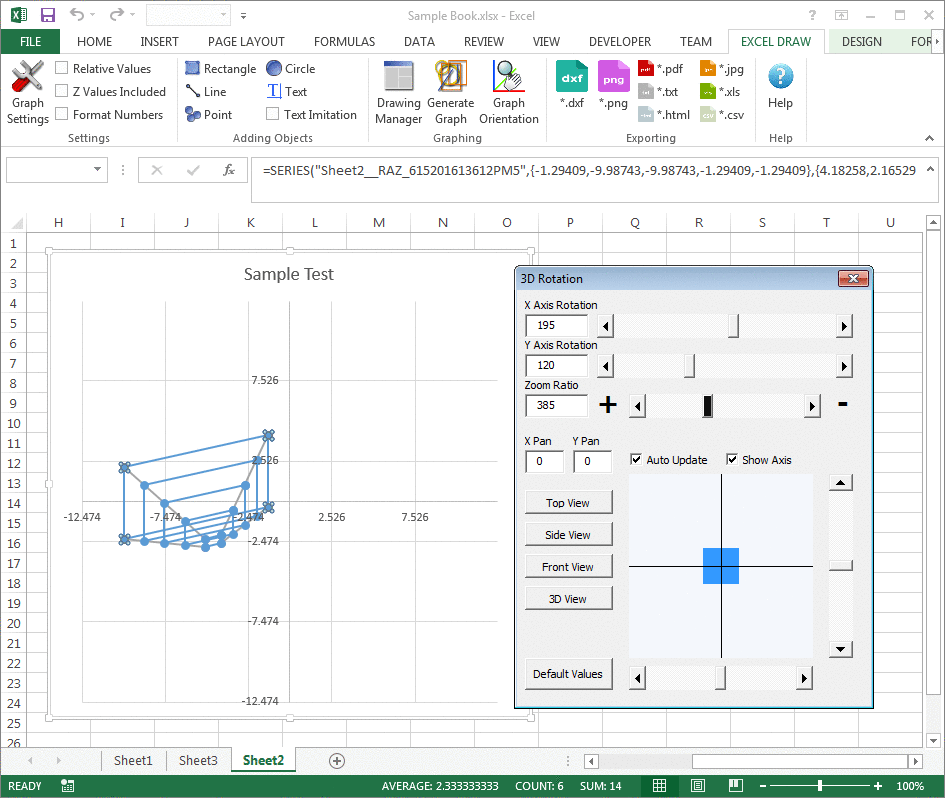Export drawing as *.dxf
The image size is (945, 798).
click(572, 85)
